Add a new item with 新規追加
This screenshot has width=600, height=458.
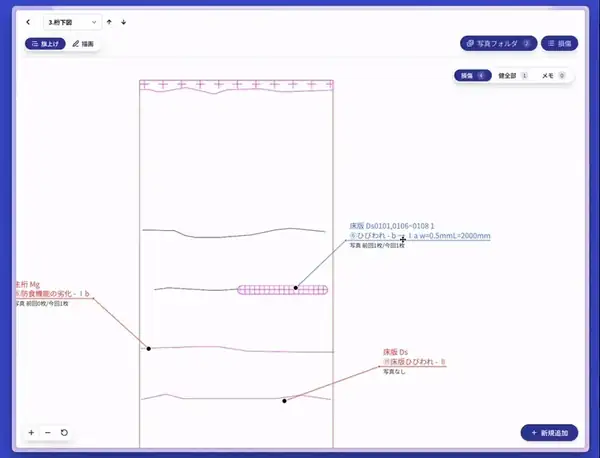pos(549,433)
